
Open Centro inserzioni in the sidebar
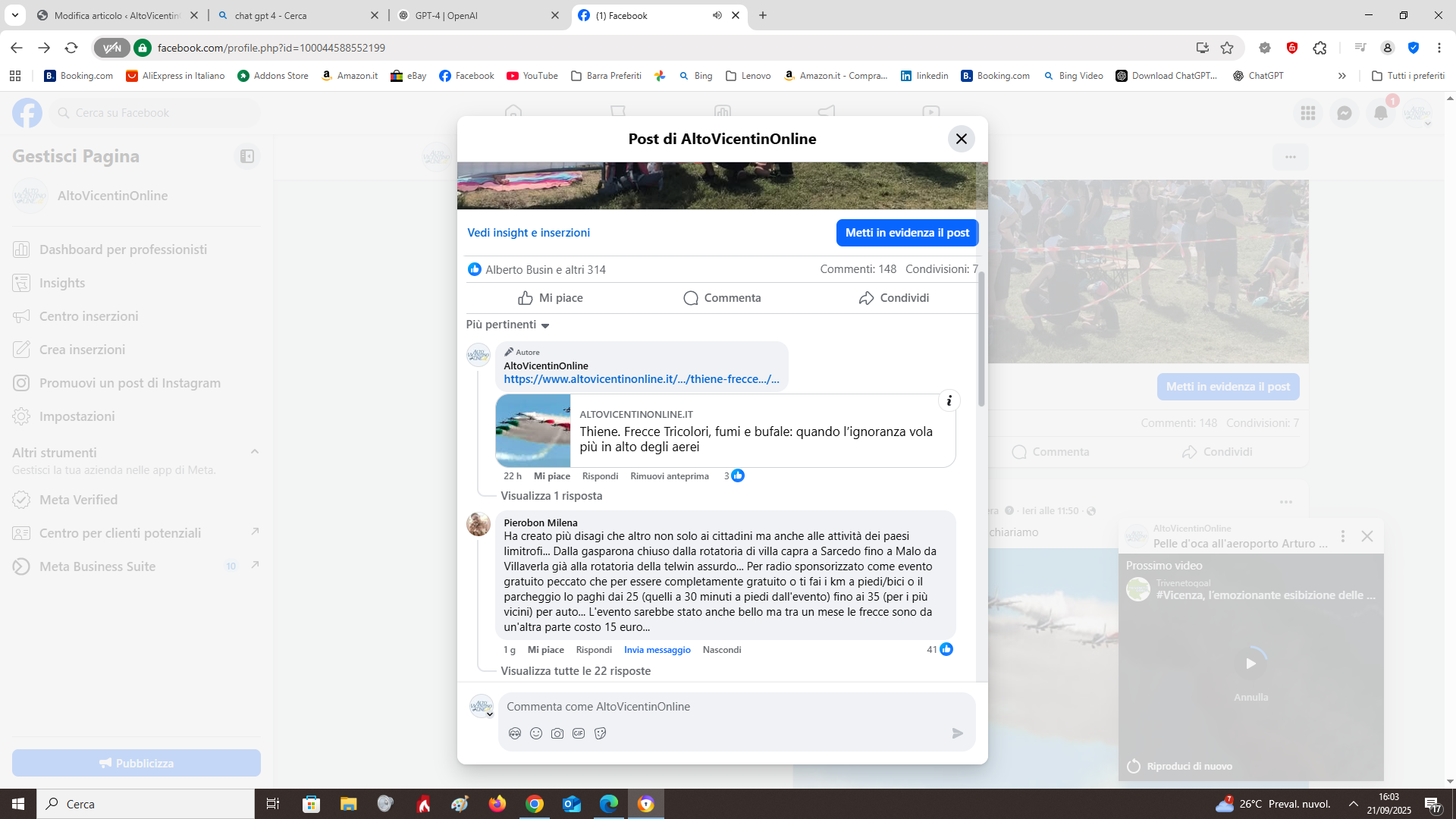(x=136, y=316)
